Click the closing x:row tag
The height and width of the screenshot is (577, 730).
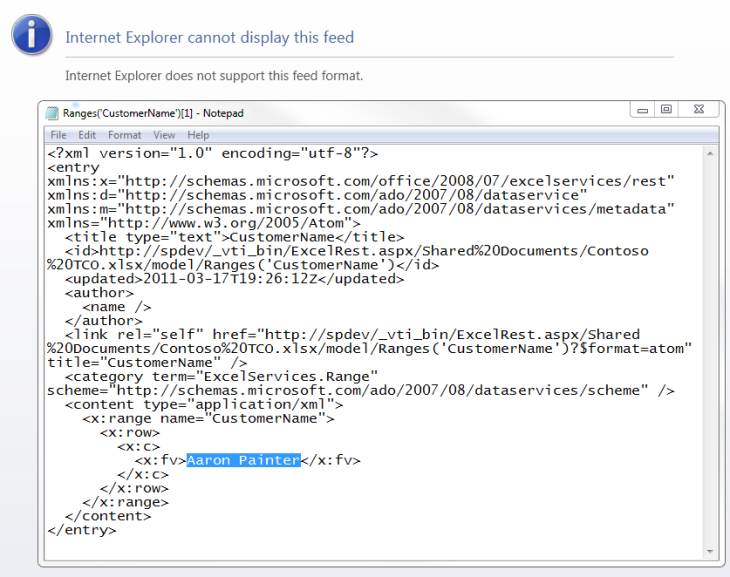(134, 488)
